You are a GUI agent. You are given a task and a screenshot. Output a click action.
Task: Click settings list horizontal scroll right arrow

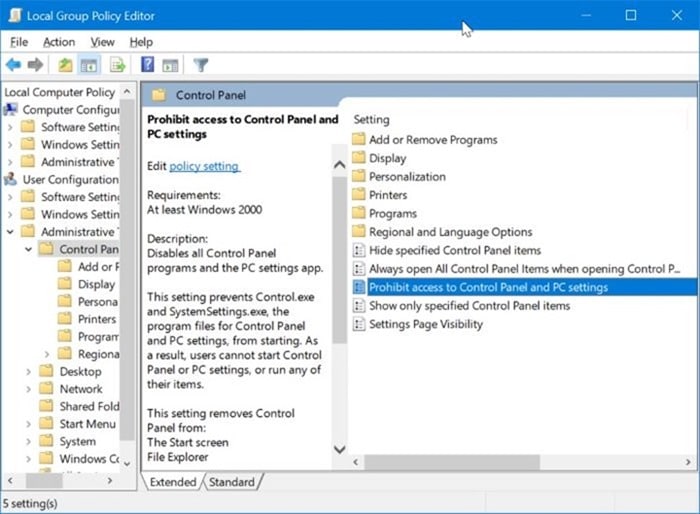point(688,462)
